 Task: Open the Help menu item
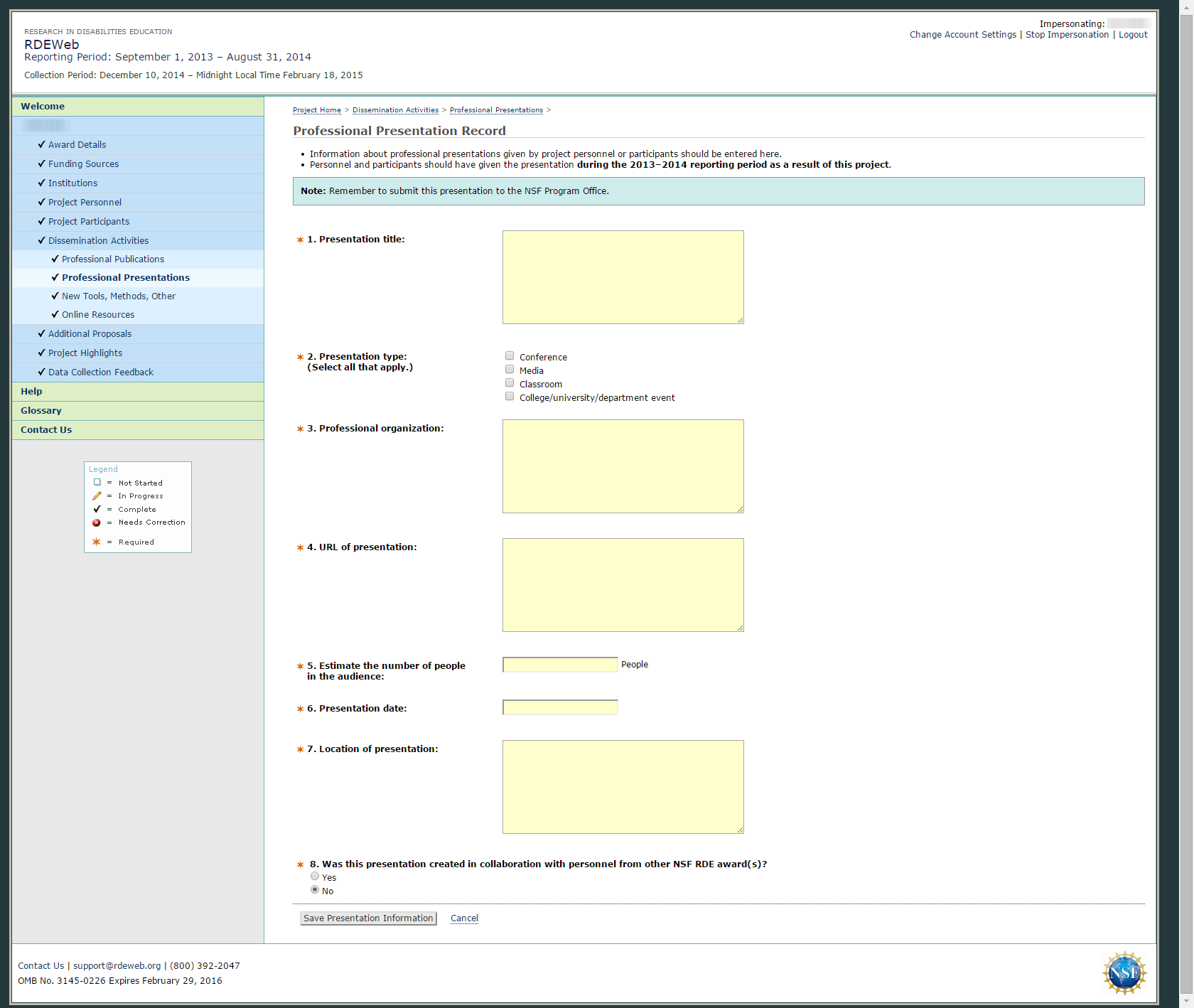[31, 392]
